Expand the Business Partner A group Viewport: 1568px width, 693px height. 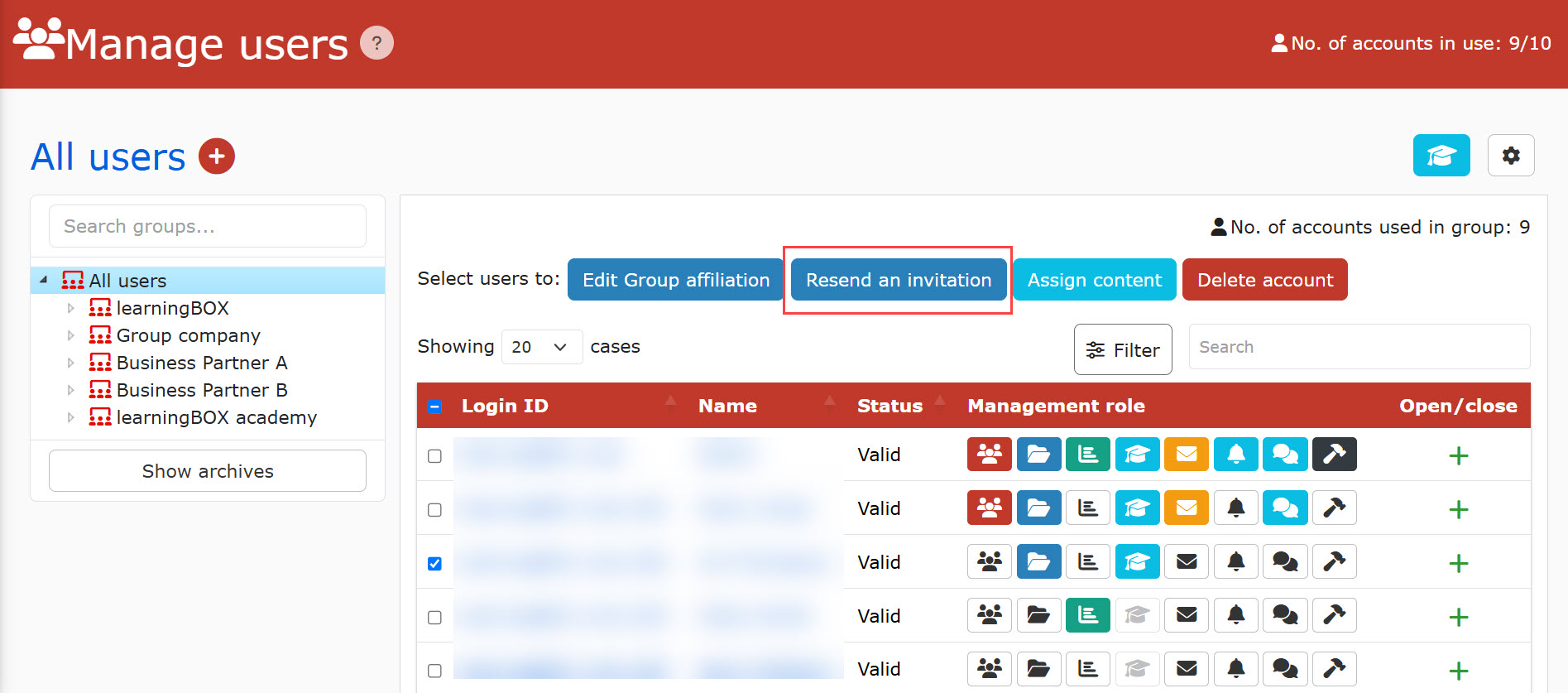(70, 363)
